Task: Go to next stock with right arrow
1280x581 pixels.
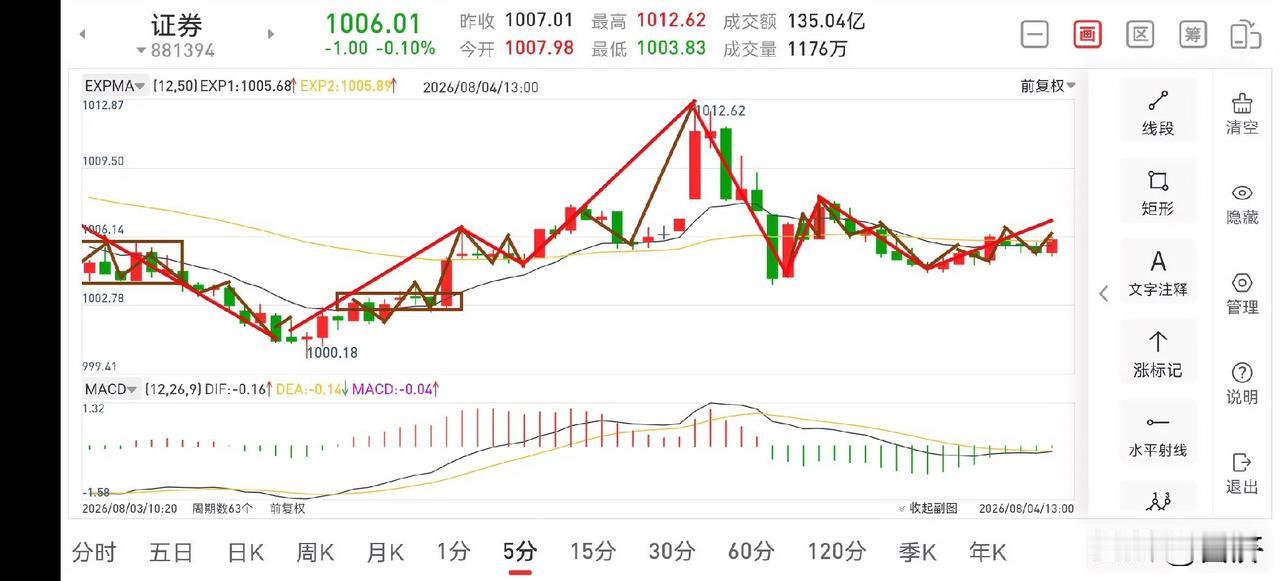Action: tap(270, 34)
